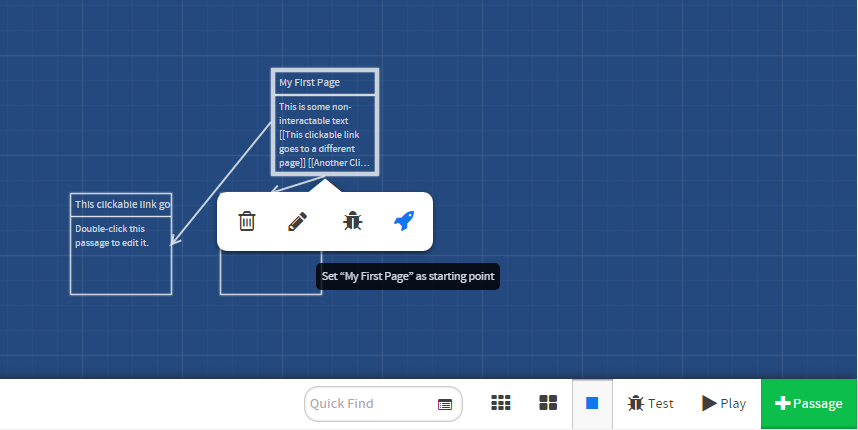Screen dimensions: 858x430
Task: Click the pencil icon to edit passage
Action: pyautogui.click(x=297, y=221)
